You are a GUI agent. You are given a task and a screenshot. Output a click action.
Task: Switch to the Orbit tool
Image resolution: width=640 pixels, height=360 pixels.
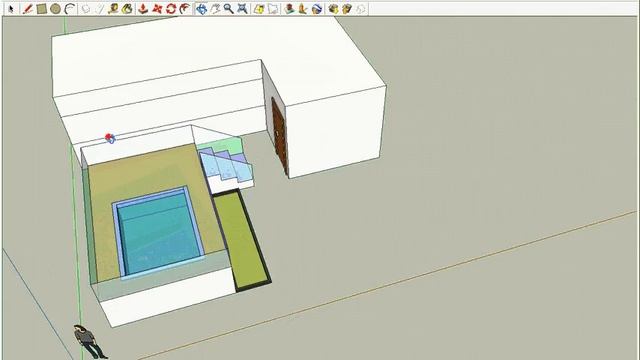point(201,9)
